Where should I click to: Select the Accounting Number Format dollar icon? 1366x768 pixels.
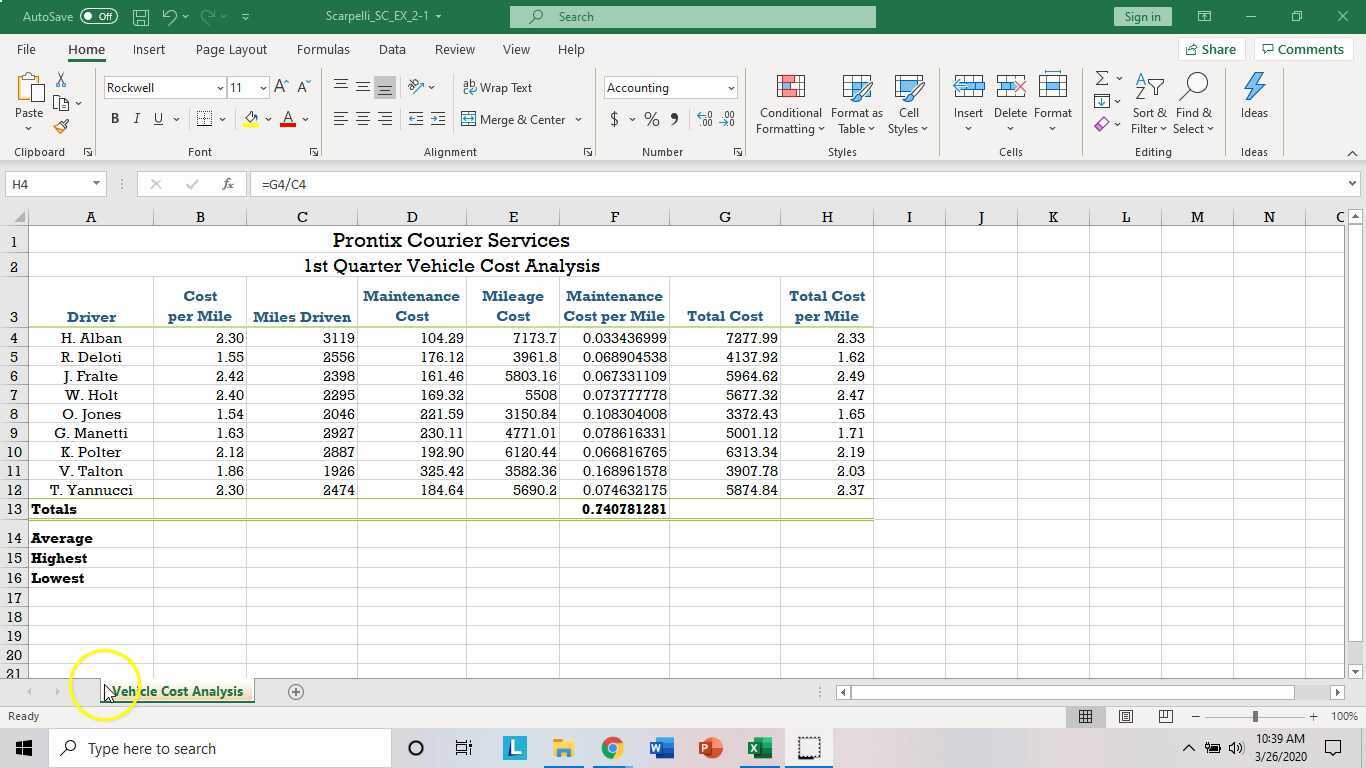(612, 118)
